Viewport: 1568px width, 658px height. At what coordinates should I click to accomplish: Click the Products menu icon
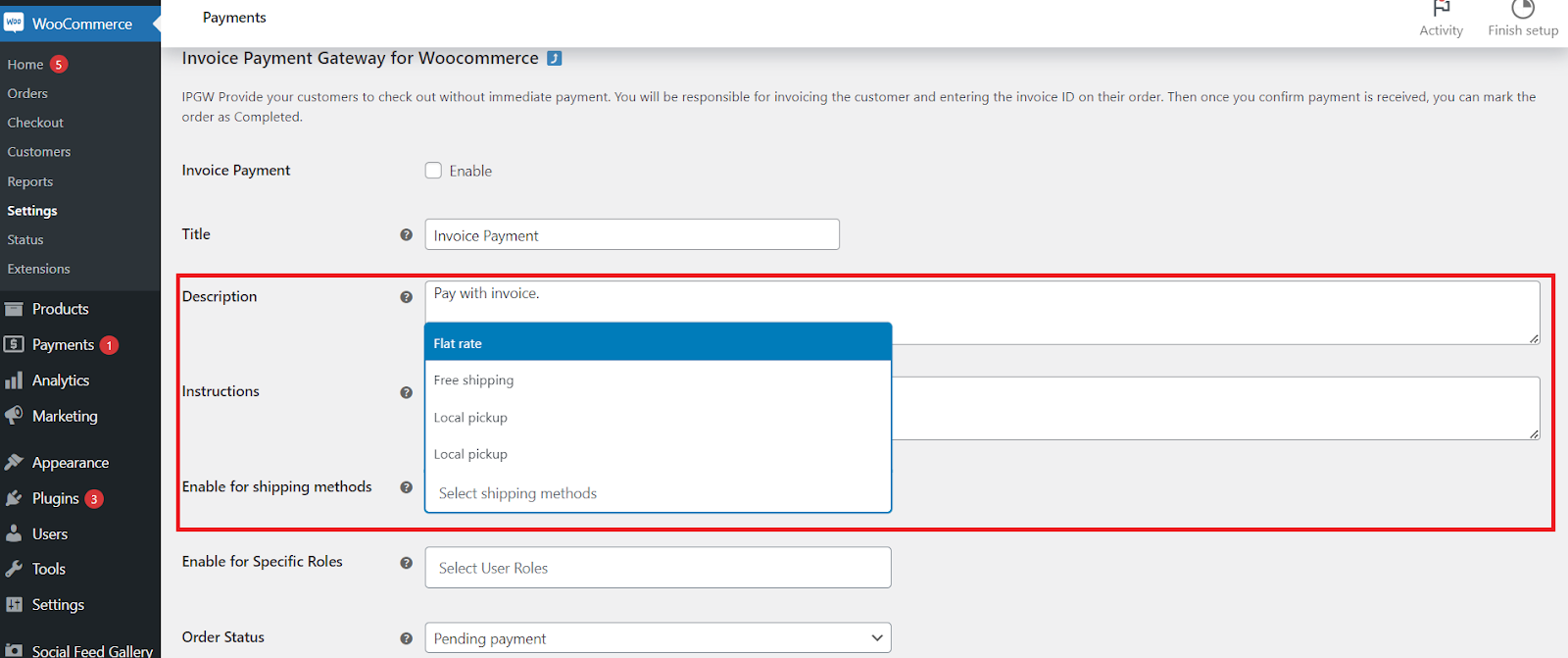pos(14,309)
